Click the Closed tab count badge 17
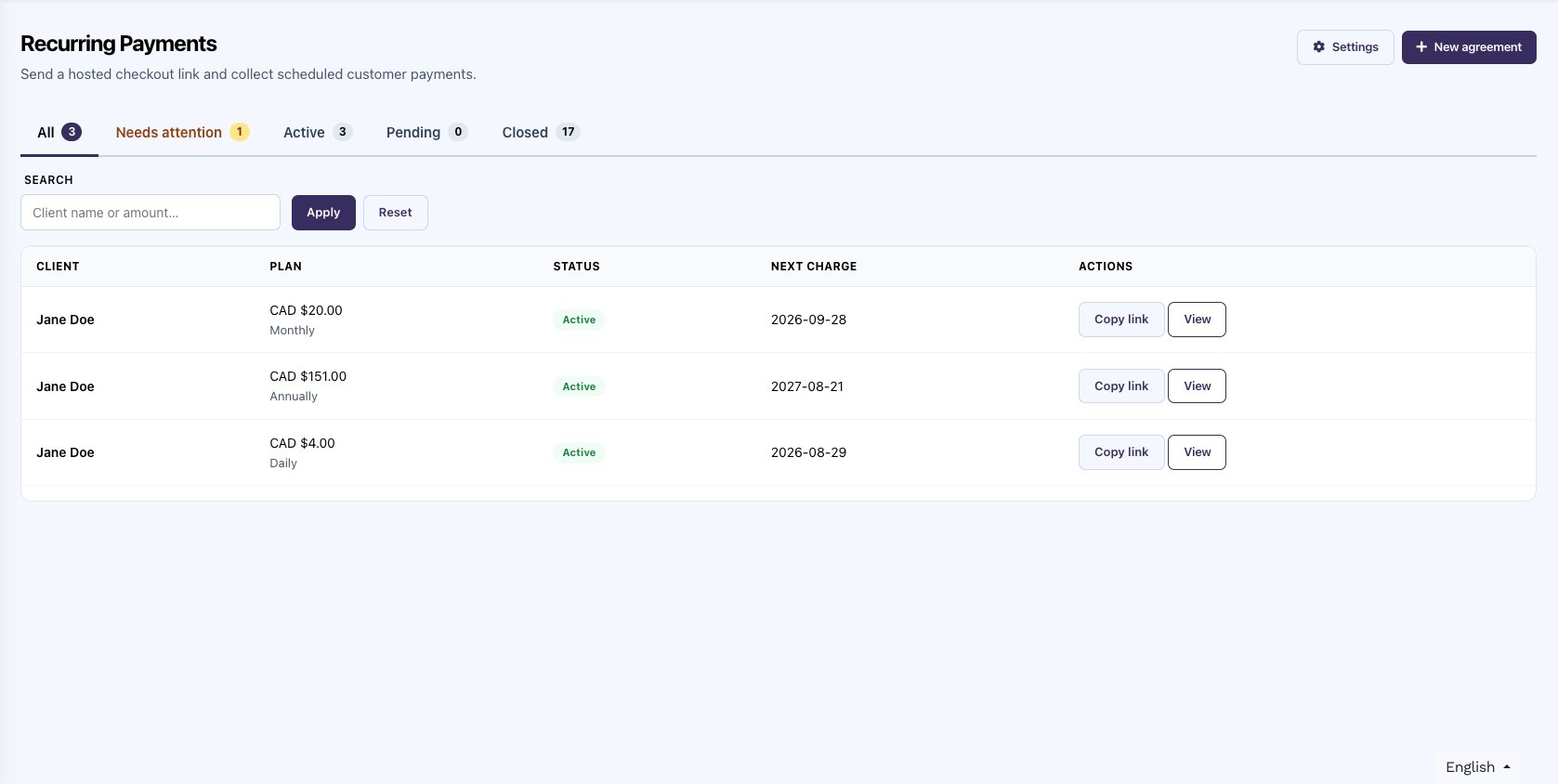1558x784 pixels. point(569,132)
